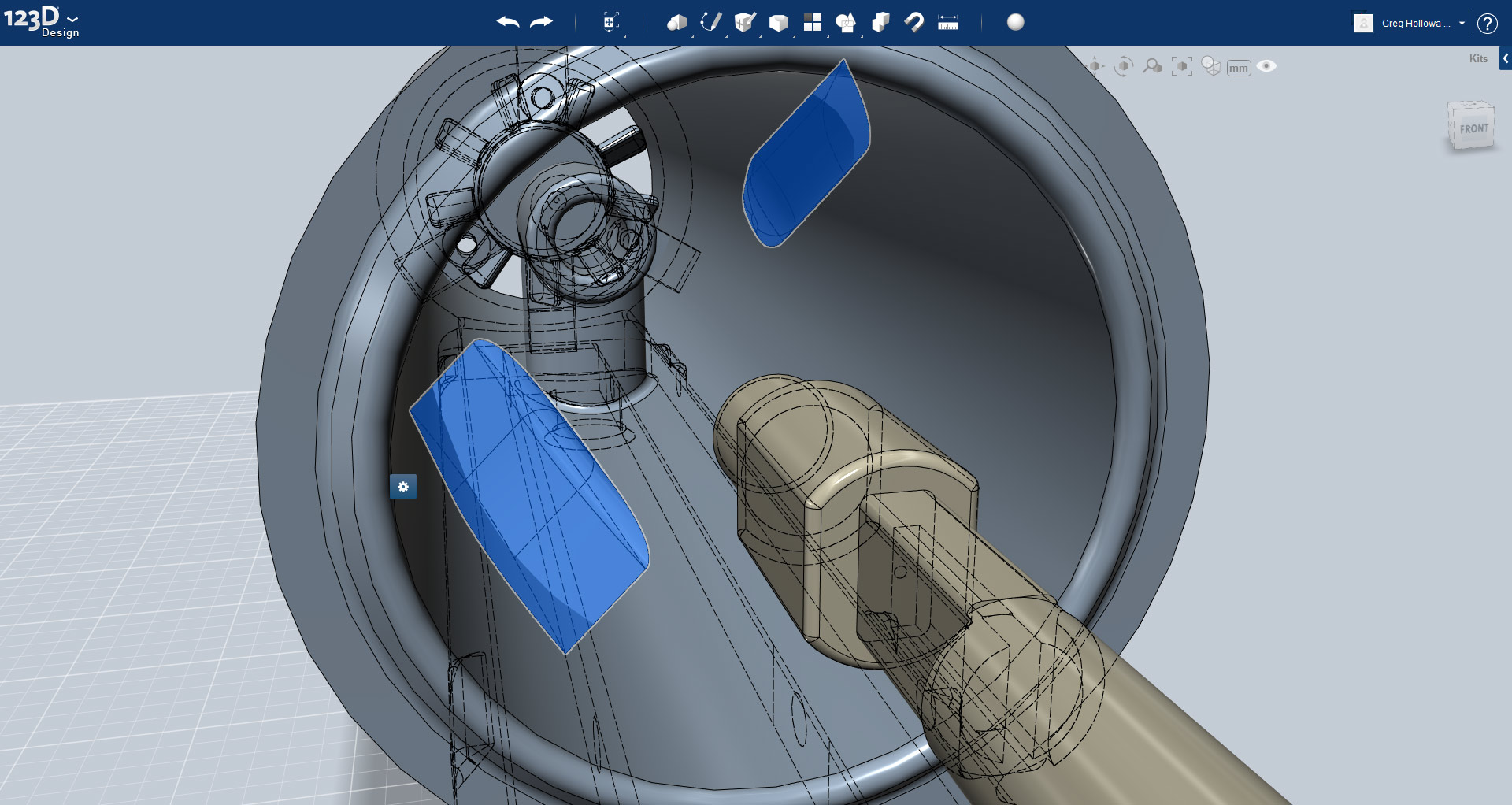Select the Pan navigation tool
Screen dimensions: 1512x805
(1095, 66)
